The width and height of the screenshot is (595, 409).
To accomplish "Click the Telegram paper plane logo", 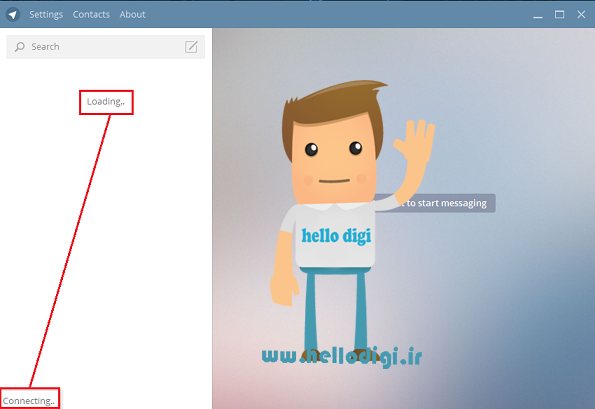I will [13, 14].
